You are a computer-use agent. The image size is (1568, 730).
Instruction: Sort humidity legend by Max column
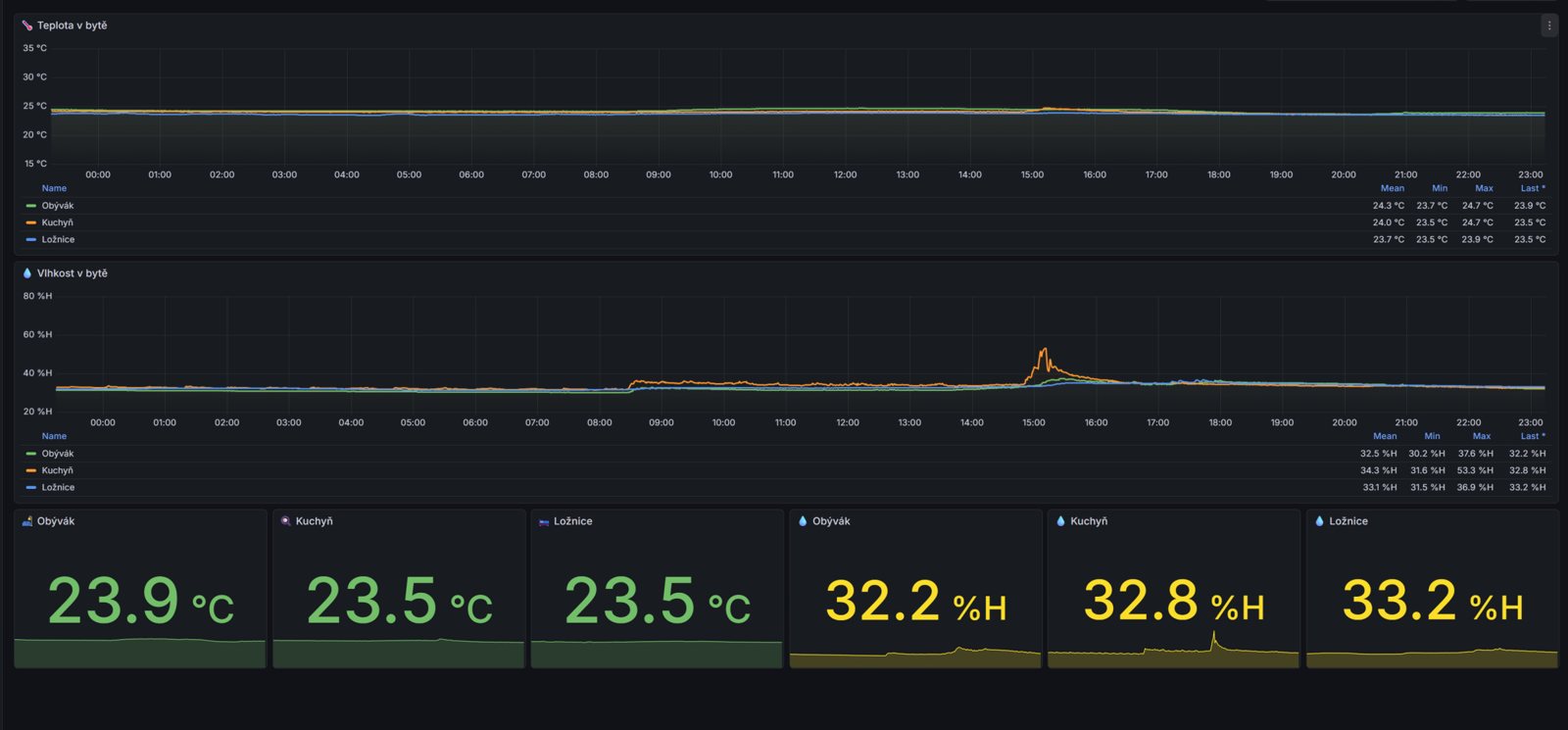point(1482,436)
